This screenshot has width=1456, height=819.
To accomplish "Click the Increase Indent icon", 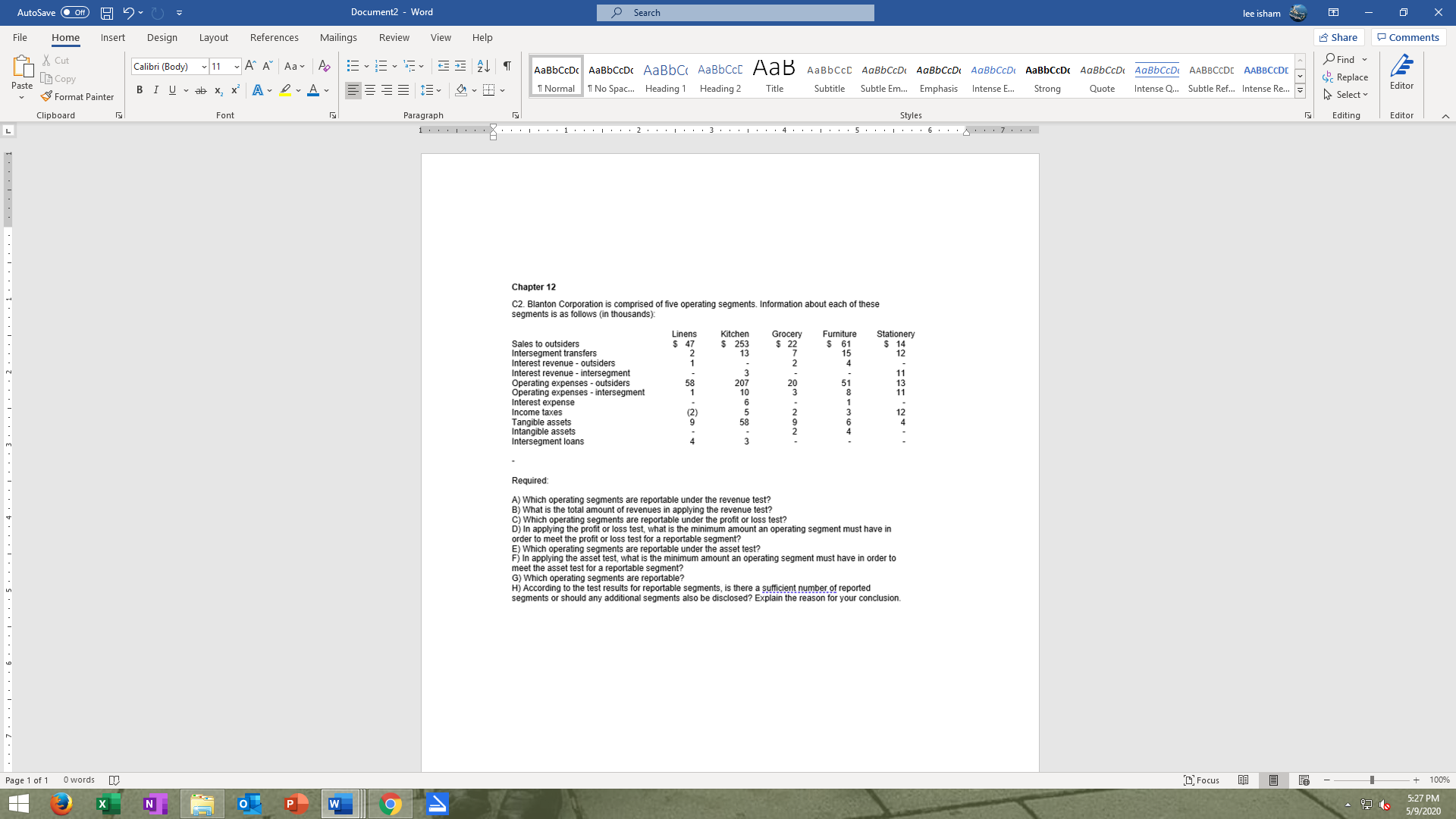I will pos(460,66).
